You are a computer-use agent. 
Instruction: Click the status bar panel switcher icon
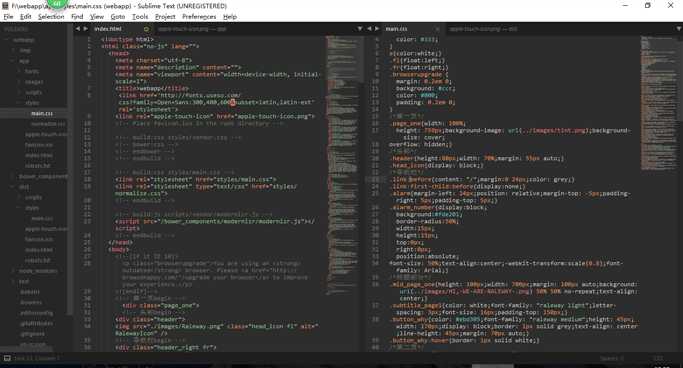[7, 358]
